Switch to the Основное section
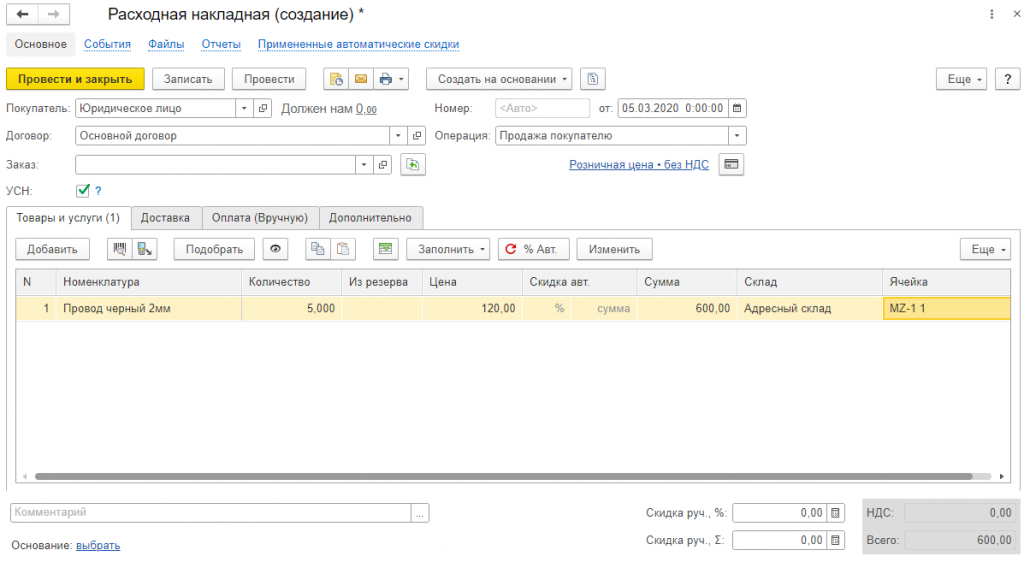This screenshot has height=562, width=1024. coord(40,44)
